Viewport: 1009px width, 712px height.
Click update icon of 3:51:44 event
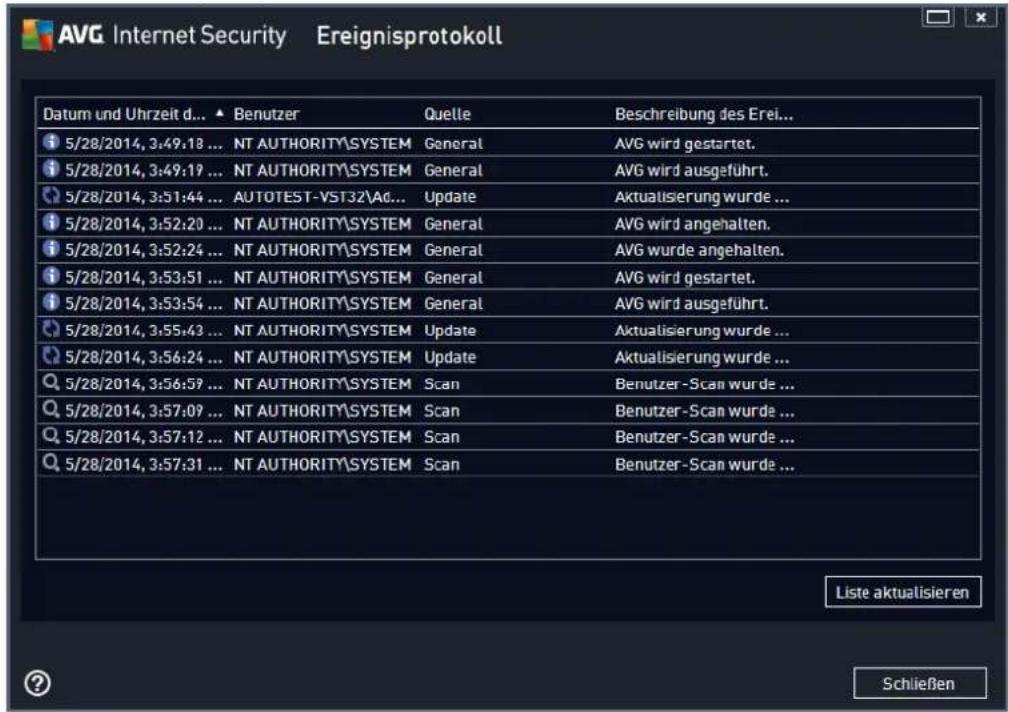click(x=51, y=196)
